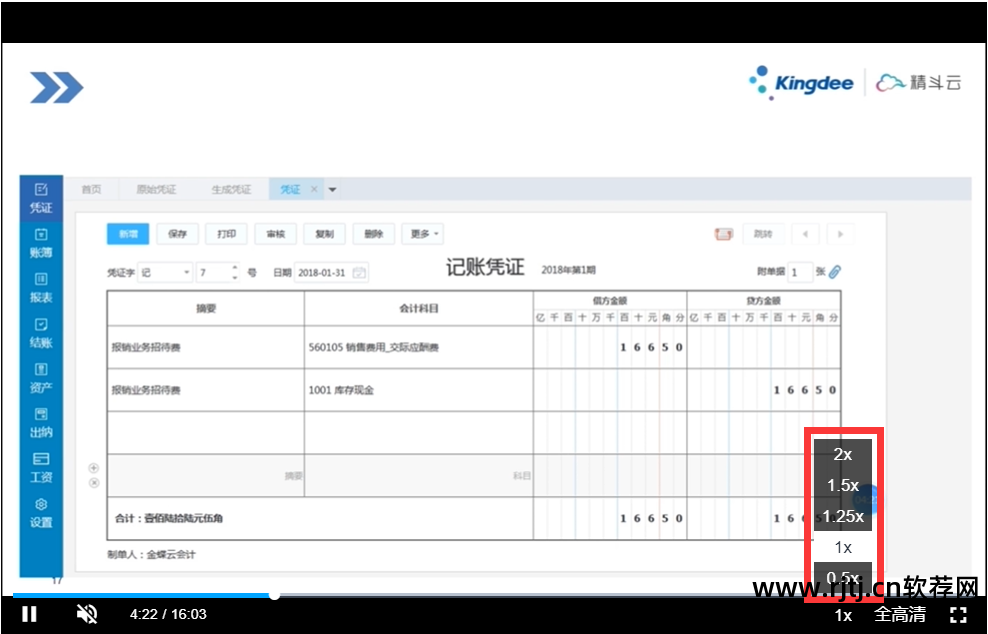Open the 结账 sidebar module
Image resolution: width=988 pixels, height=634 pixels.
point(41,333)
